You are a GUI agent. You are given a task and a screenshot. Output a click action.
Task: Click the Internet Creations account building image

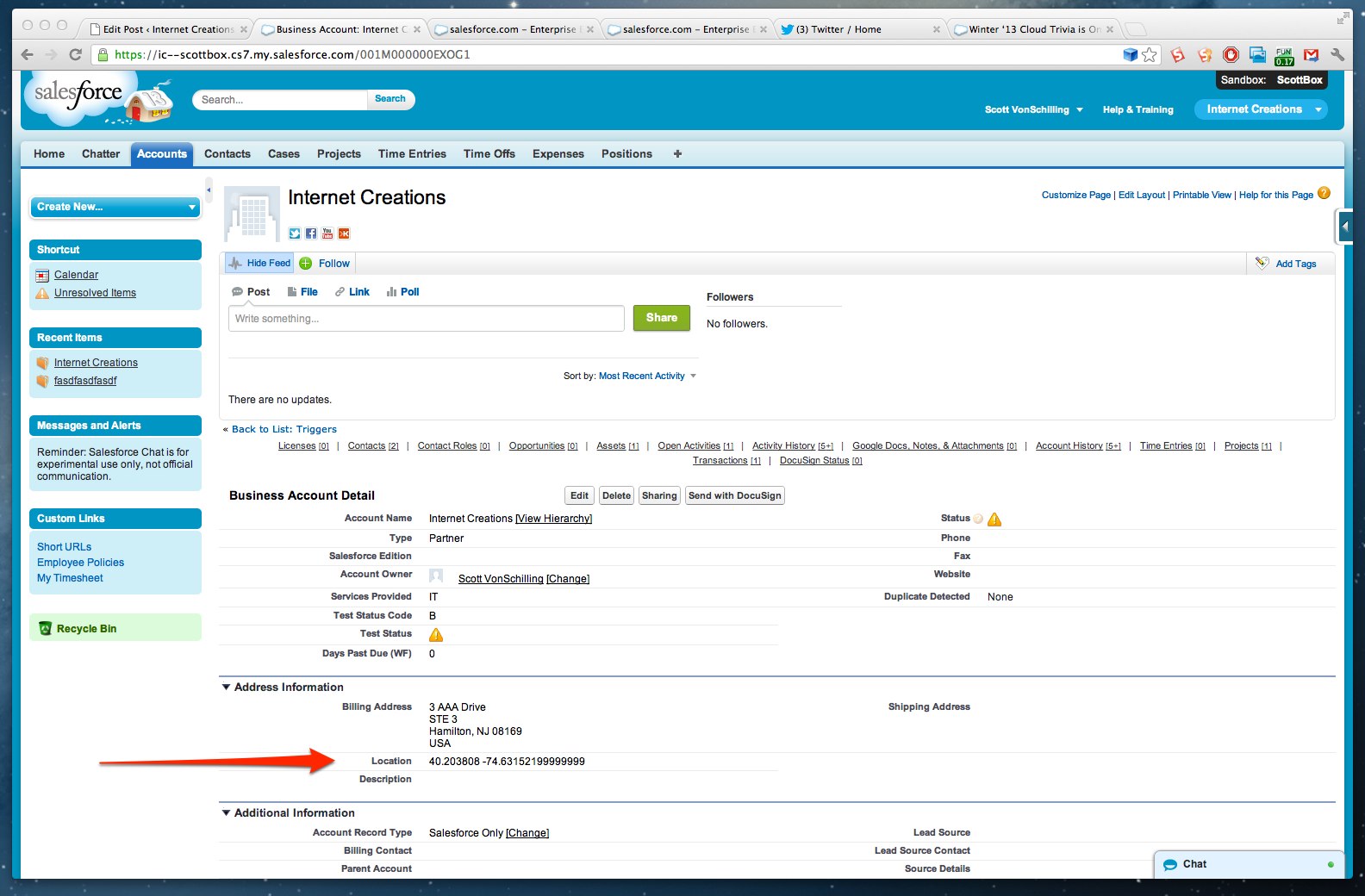click(x=252, y=214)
